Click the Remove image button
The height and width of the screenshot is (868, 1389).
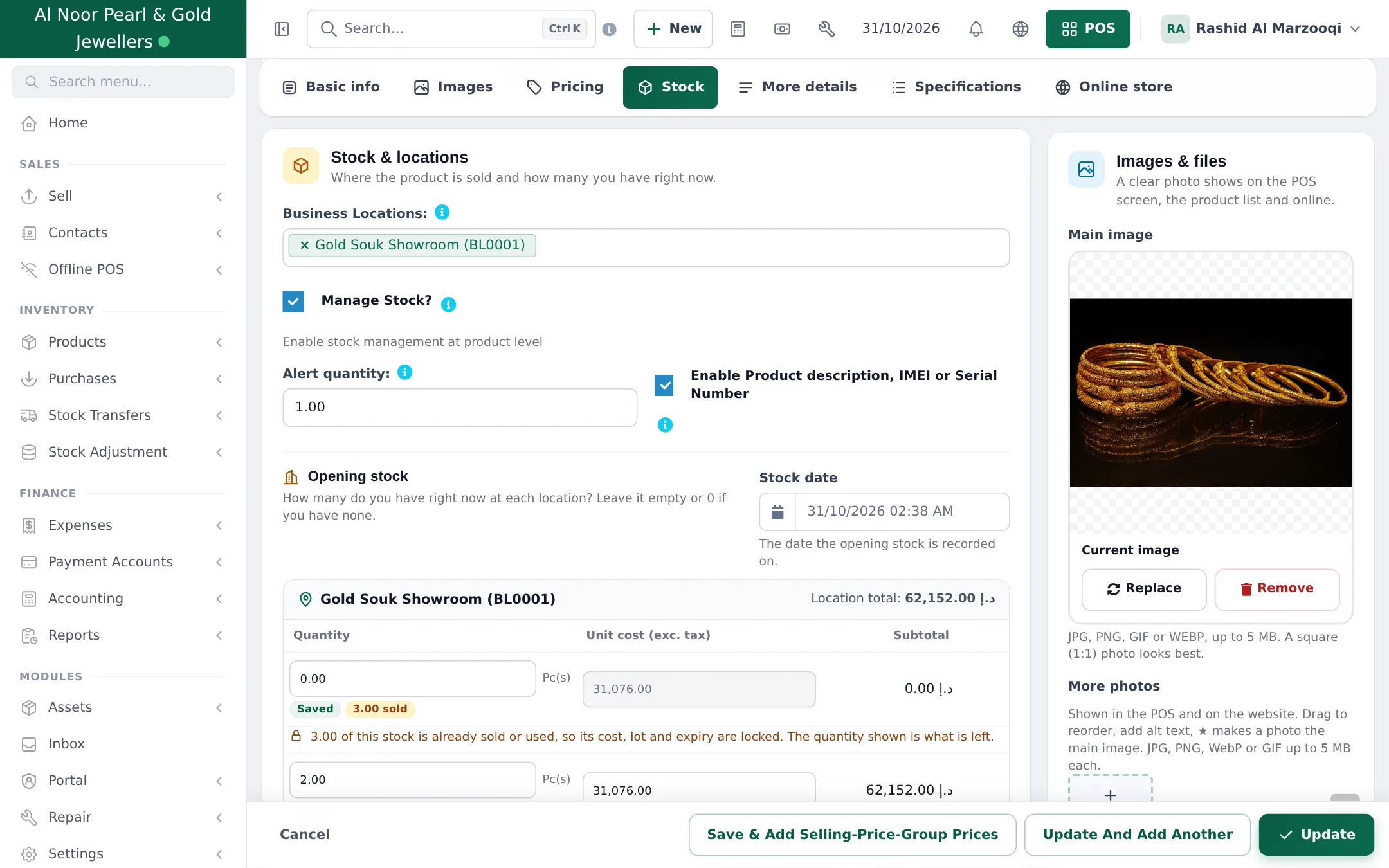point(1277,589)
